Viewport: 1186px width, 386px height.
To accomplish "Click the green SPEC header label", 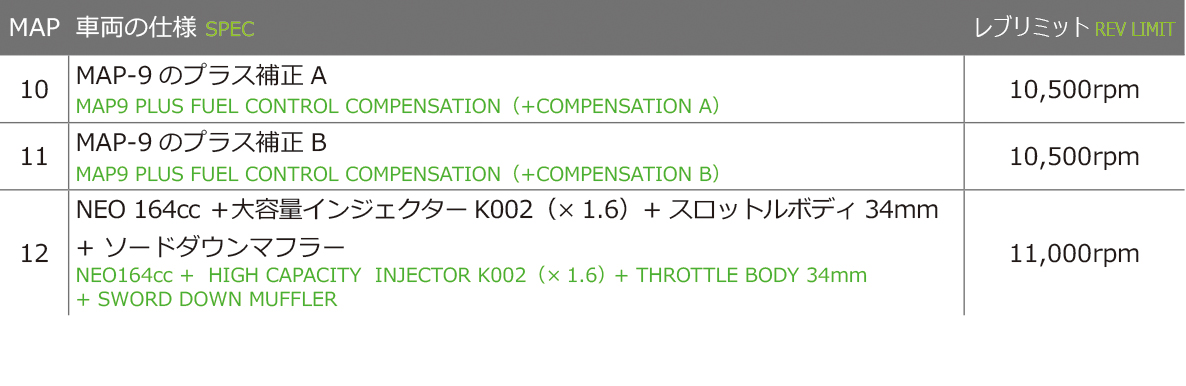I will click(230, 30).
